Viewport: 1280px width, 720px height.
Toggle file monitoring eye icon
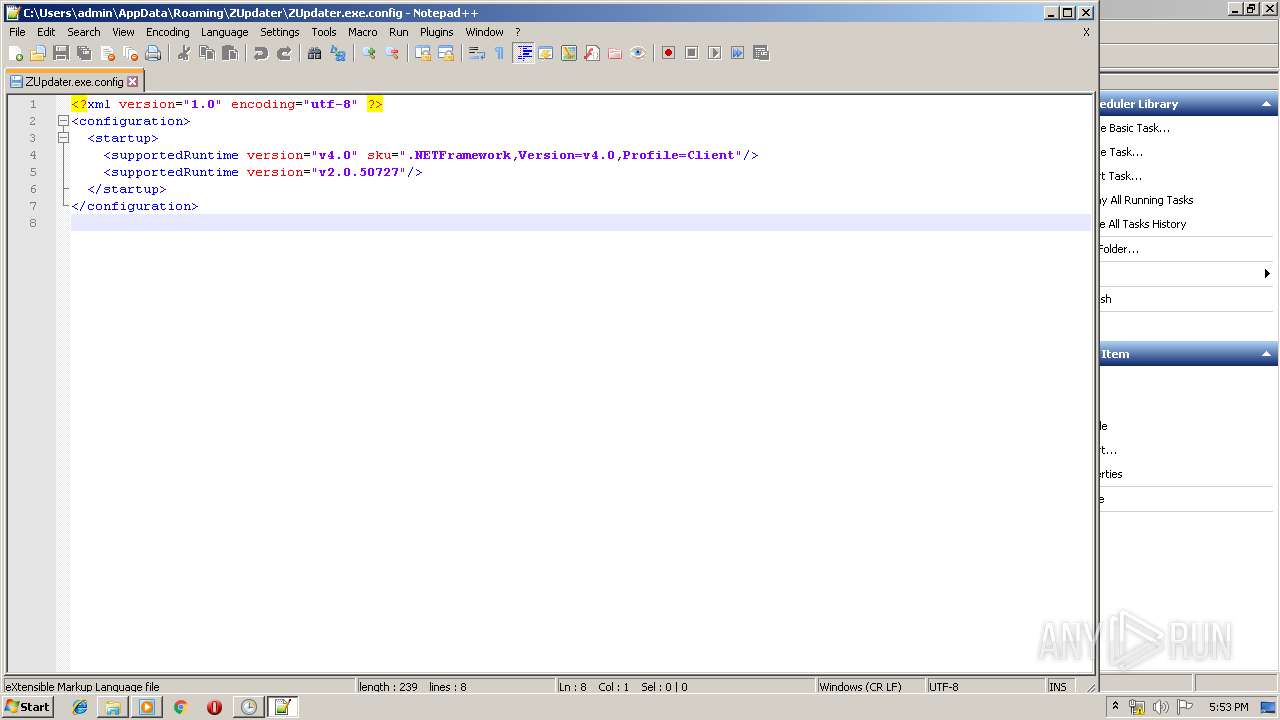point(638,53)
